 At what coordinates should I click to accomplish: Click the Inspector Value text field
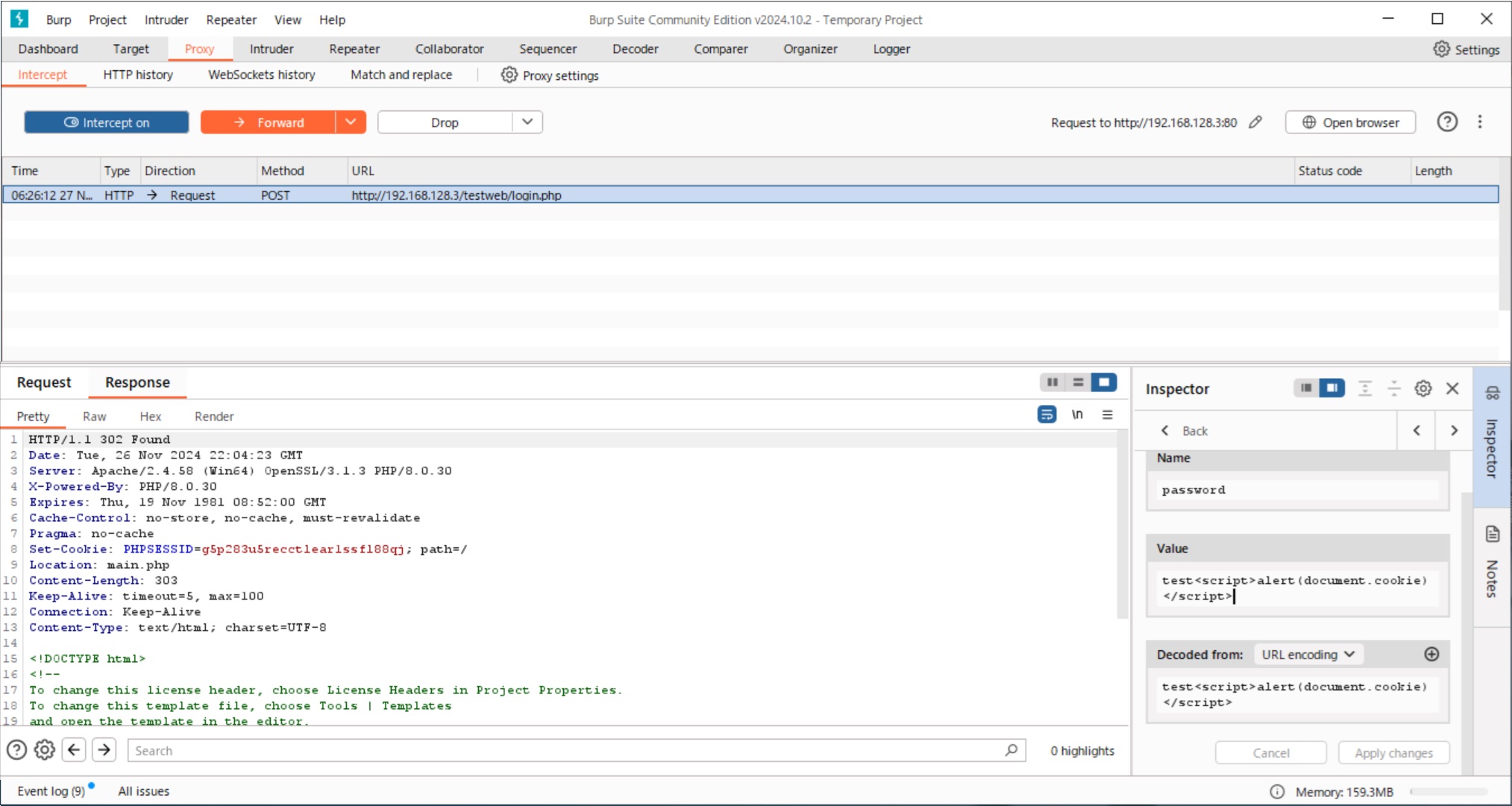[1297, 589]
